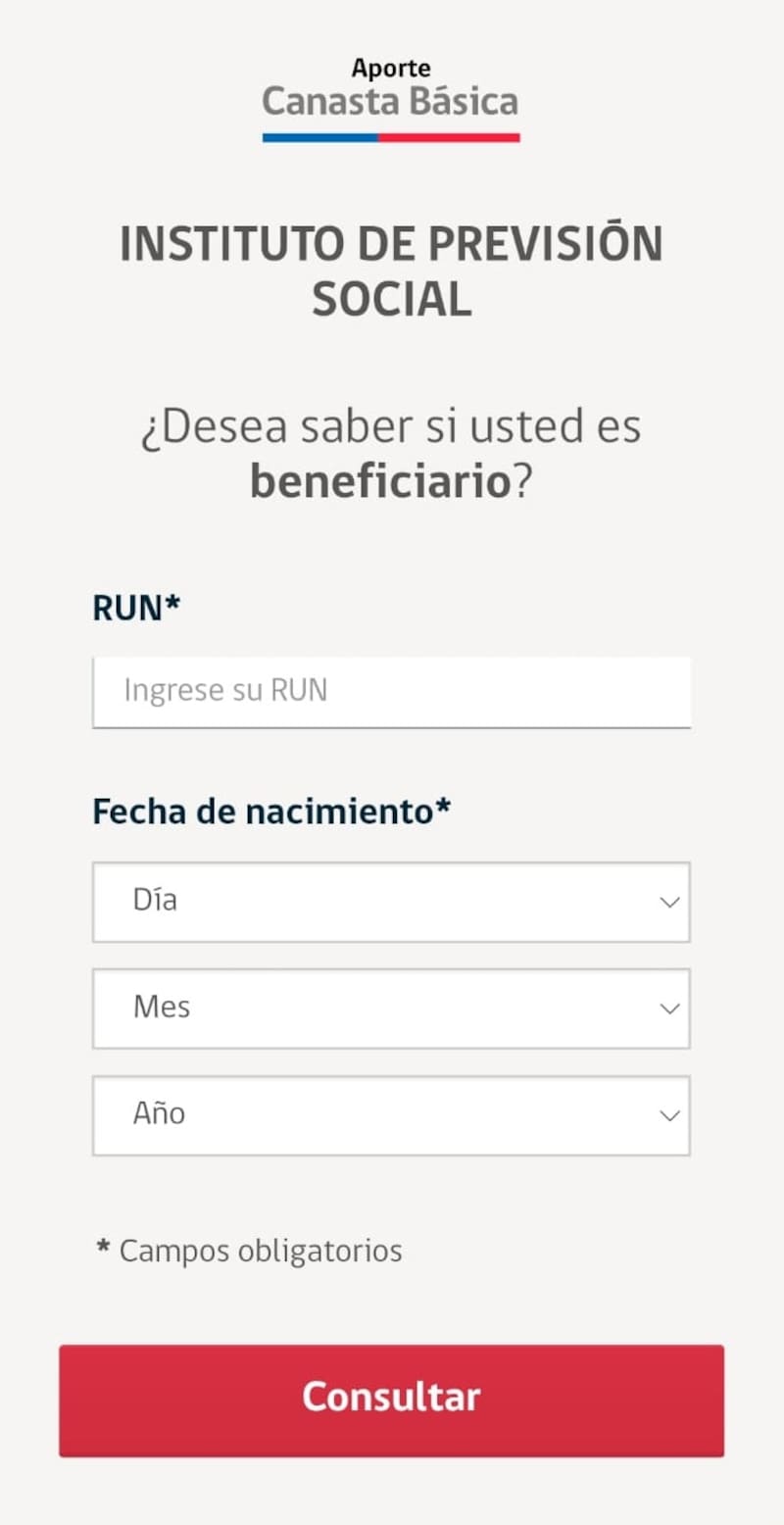This screenshot has height=1525, width=784.
Task: Hit the chevron beside Año
Action: (670, 1115)
